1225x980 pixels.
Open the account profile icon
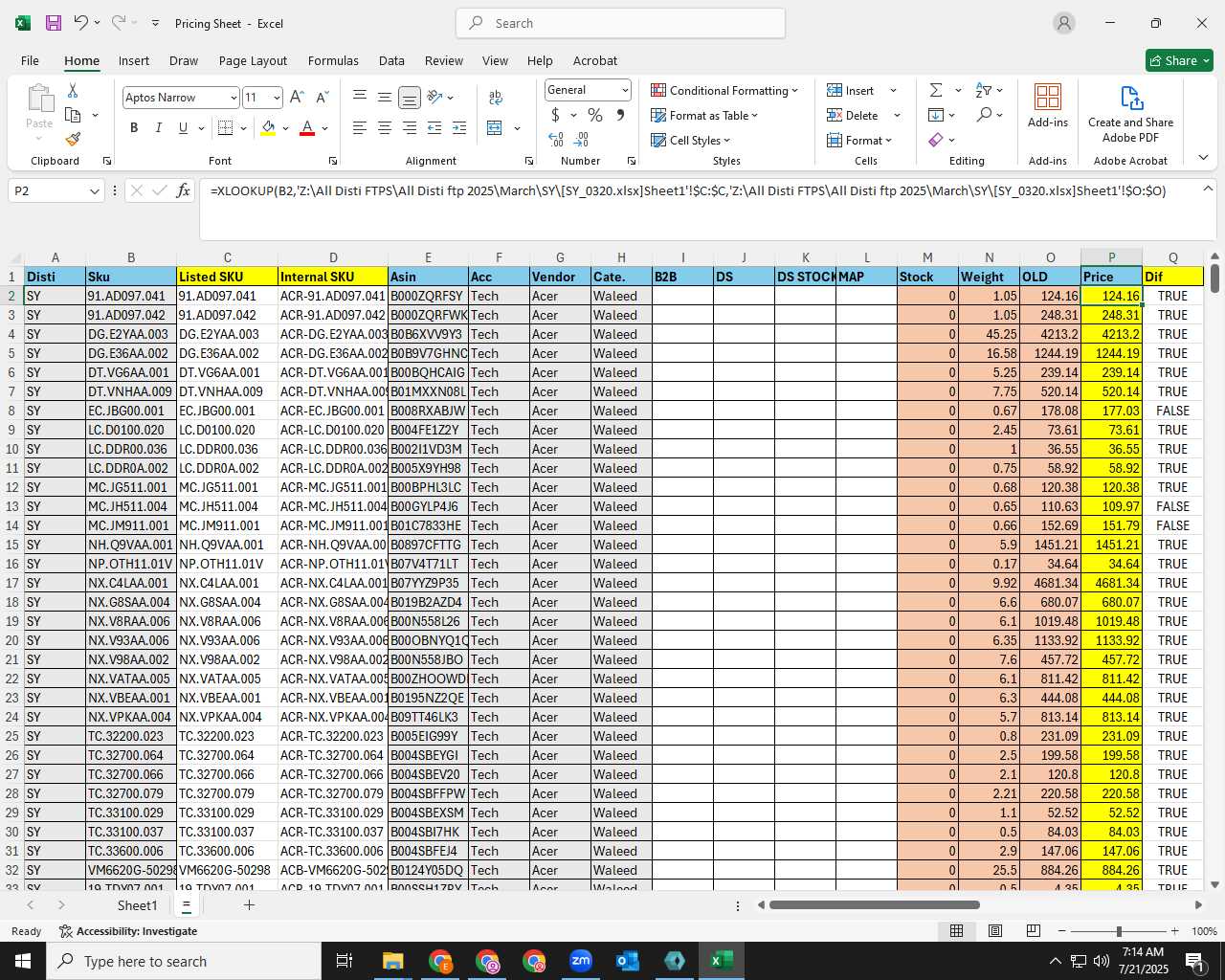1064,23
